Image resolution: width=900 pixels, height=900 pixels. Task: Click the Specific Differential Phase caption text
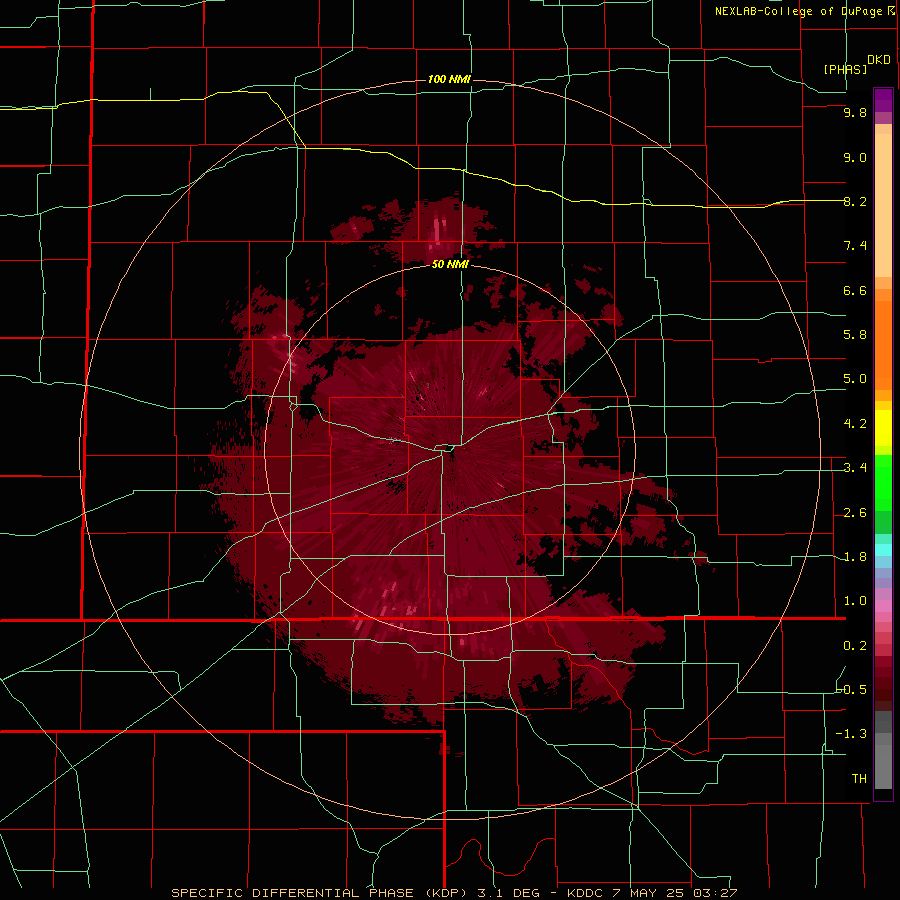454,893
